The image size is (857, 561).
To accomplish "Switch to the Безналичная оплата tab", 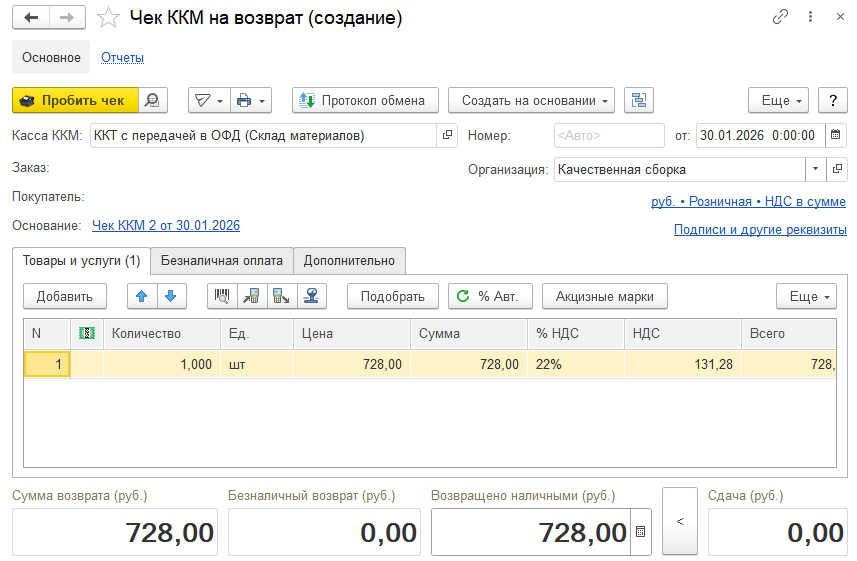I will pyautogui.click(x=222, y=261).
